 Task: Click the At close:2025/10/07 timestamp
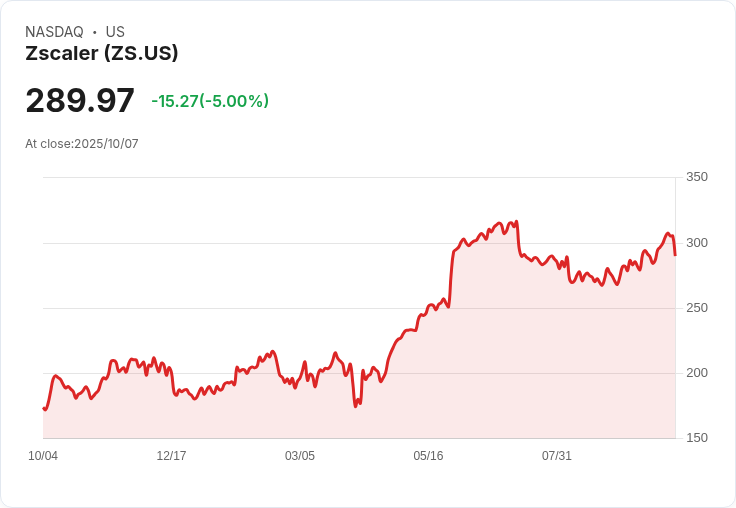point(82,144)
